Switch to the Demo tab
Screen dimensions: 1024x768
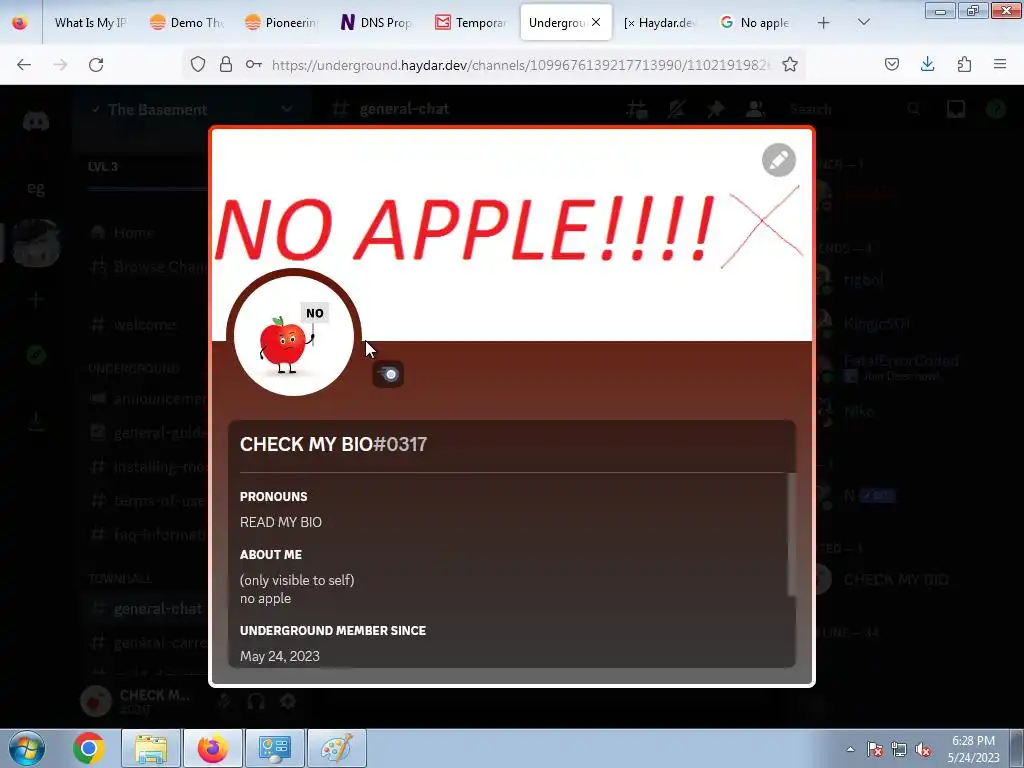coord(187,23)
